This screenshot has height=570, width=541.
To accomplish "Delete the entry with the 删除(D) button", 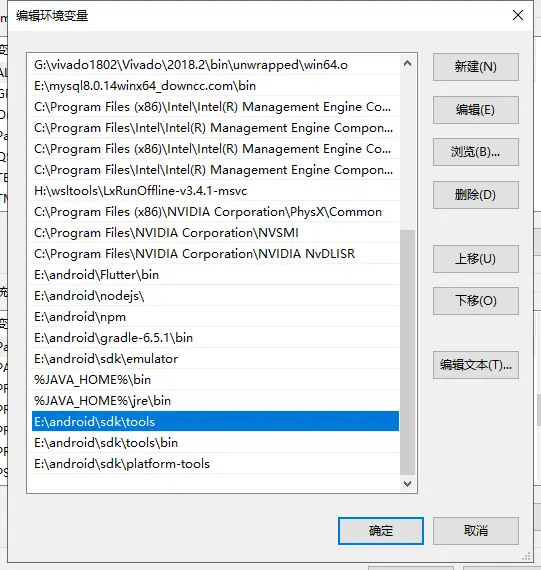I will (x=476, y=195).
